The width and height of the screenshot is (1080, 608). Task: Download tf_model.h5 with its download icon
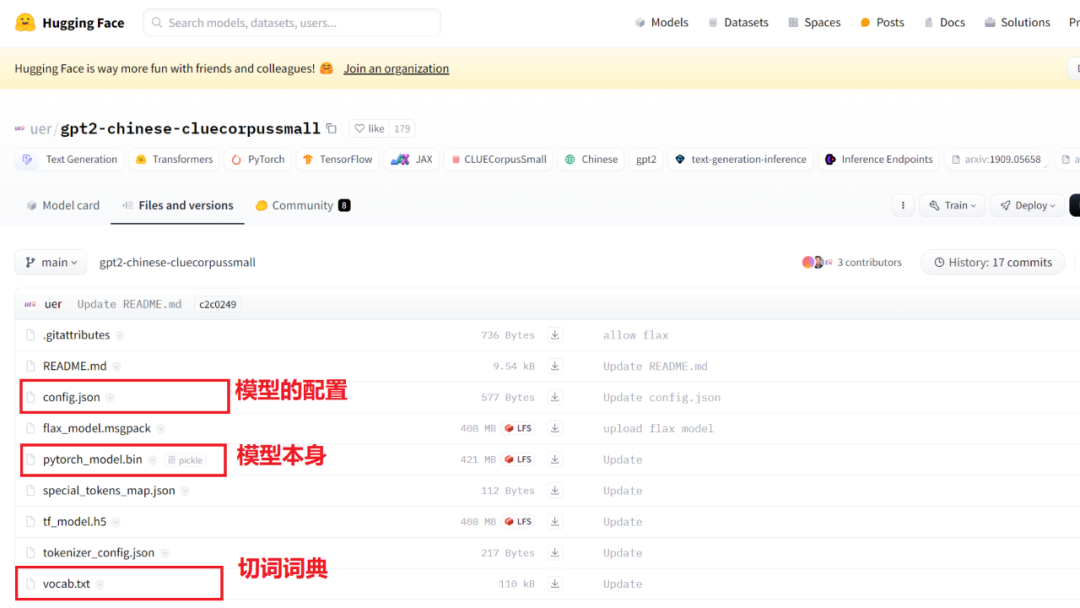click(x=554, y=521)
